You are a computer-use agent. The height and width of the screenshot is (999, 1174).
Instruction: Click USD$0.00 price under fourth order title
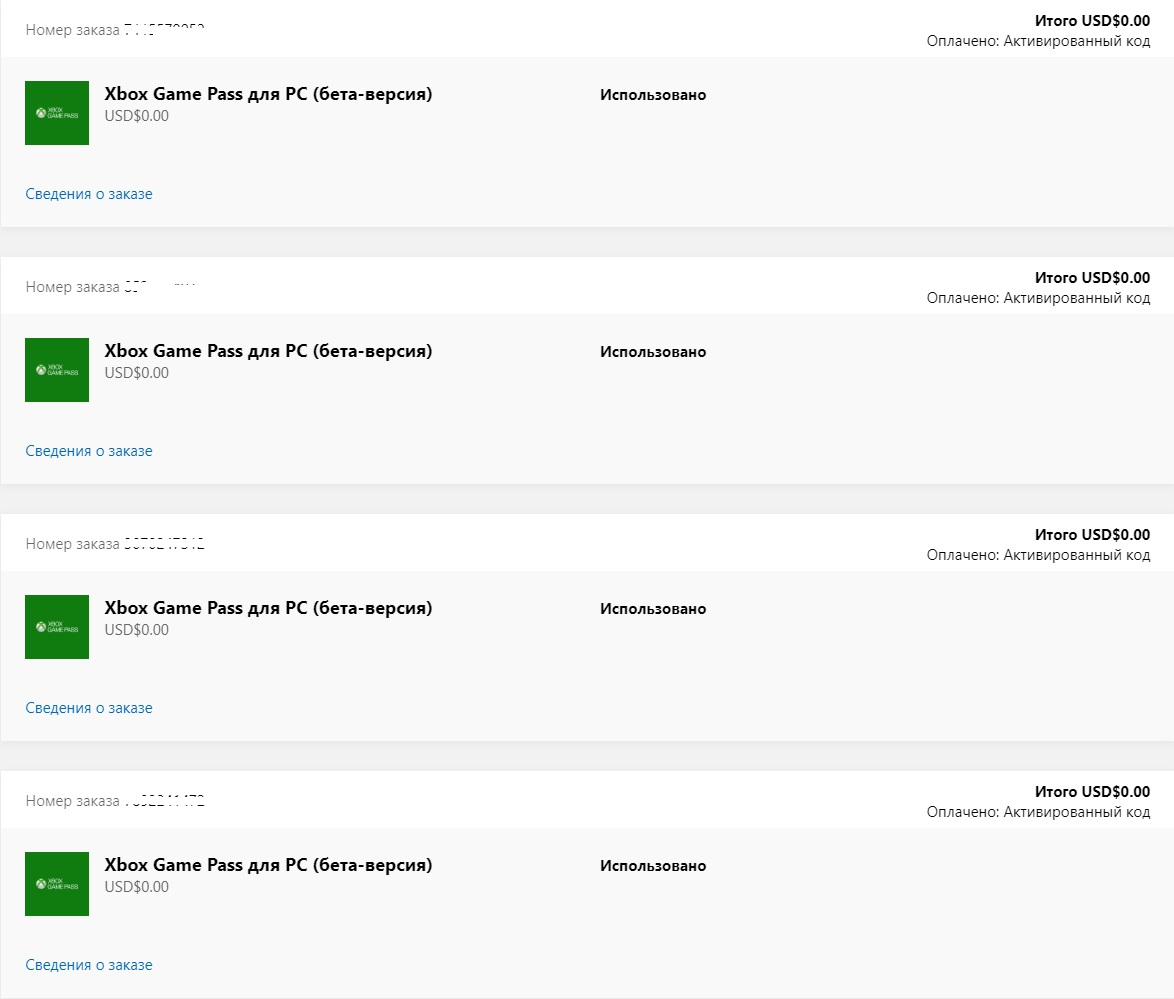coord(136,887)
